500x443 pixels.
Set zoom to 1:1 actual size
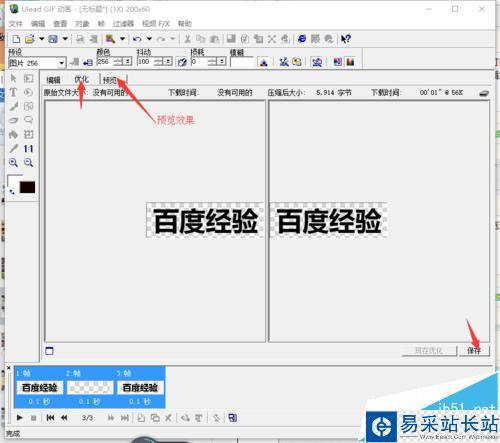coord(28,149)
